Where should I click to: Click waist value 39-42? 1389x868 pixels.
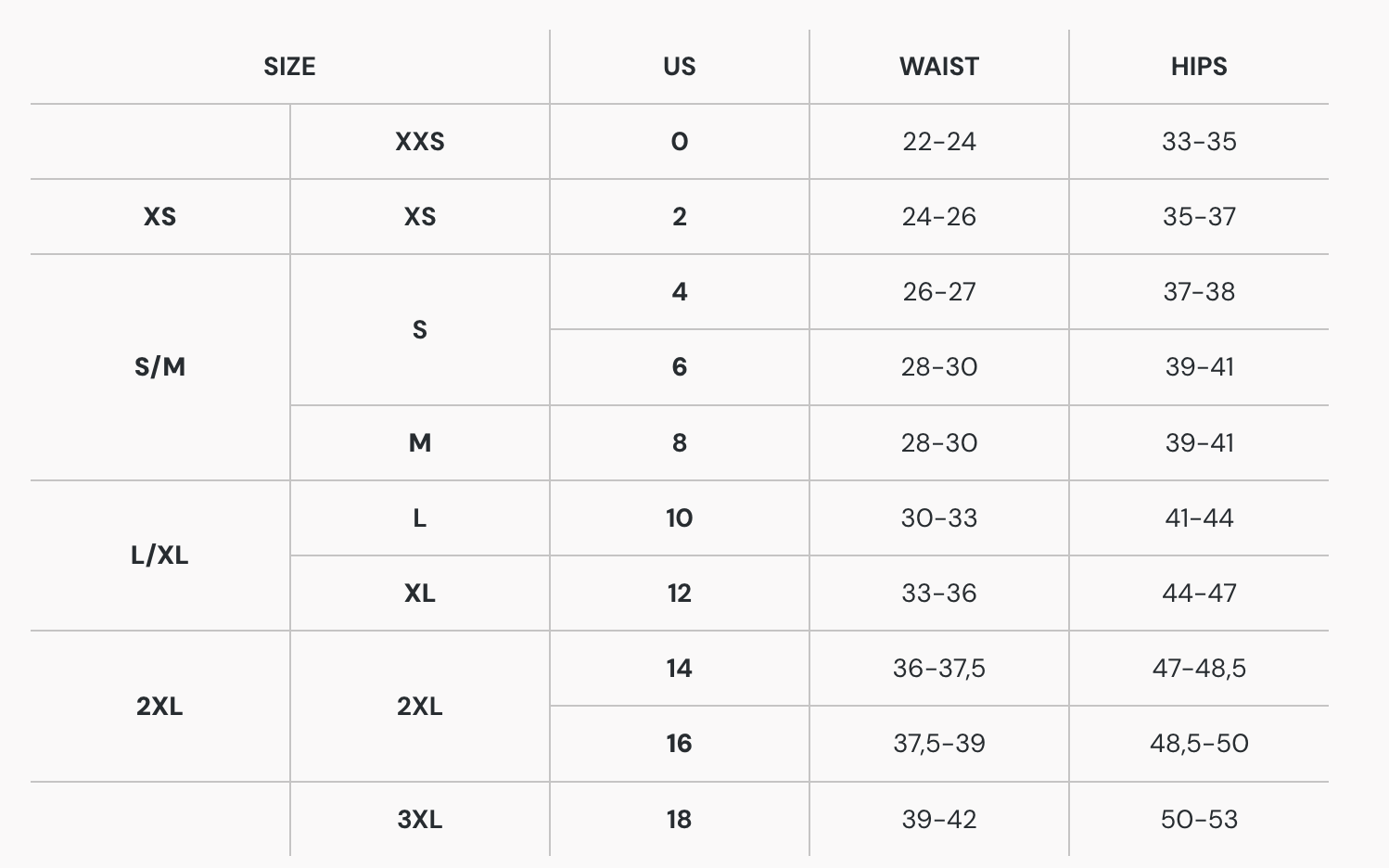click(x=938, y=820)
